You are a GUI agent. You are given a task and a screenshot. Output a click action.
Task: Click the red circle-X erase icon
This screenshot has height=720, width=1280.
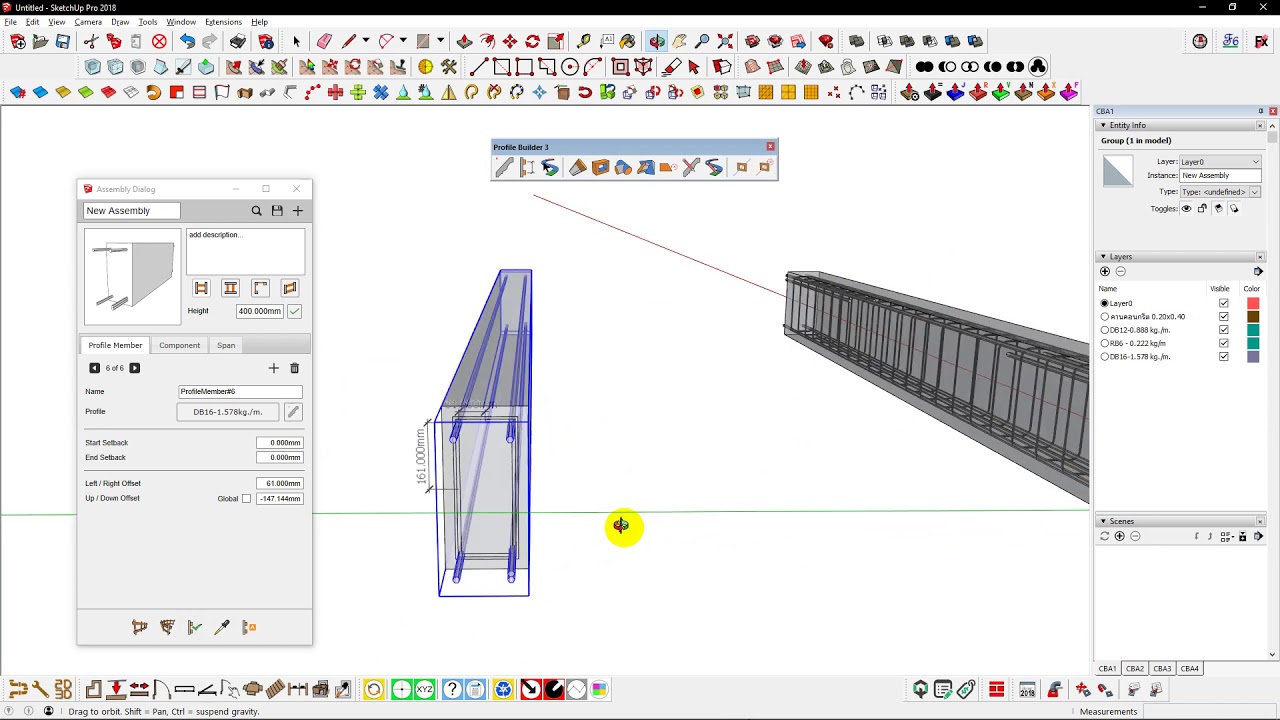(159, 41)
